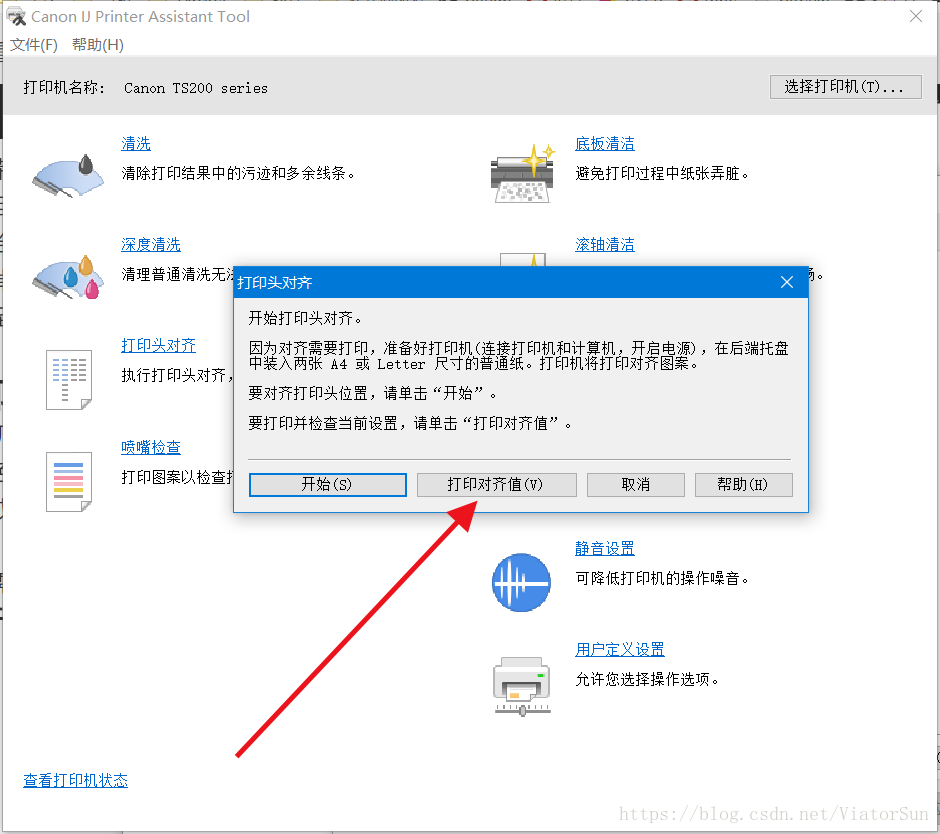Open the 清洗 link
This screenshot has height=834, width=940.
point(135,144)
